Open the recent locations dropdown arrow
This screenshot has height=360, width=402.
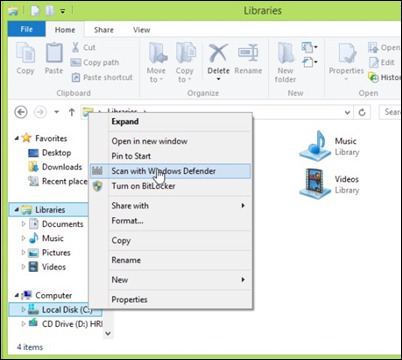click(56, 112)
